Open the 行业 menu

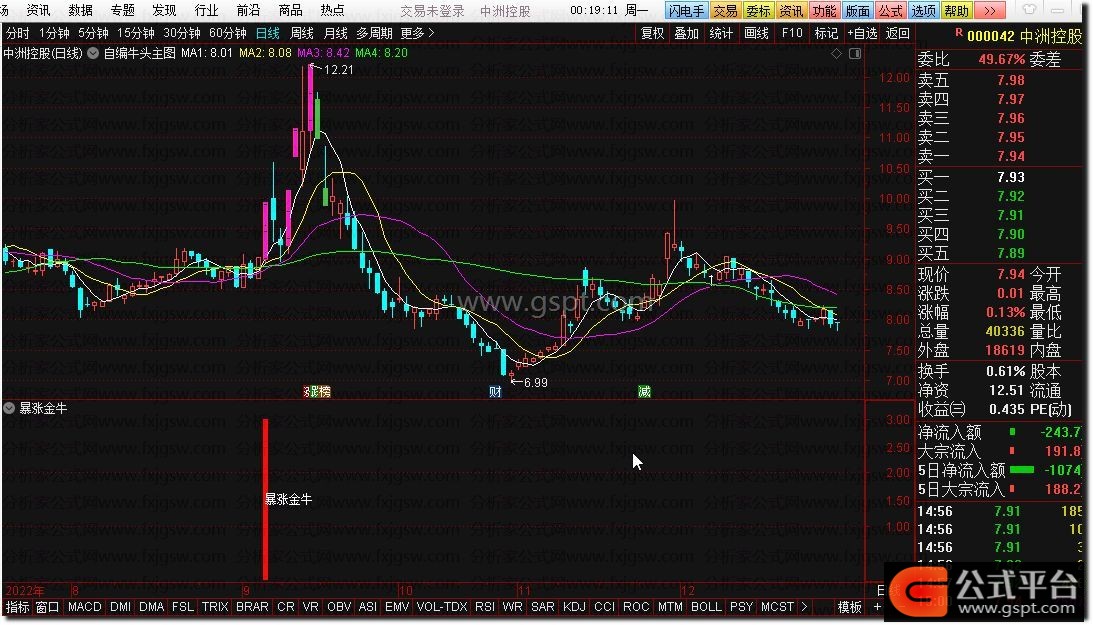(206, 10)
